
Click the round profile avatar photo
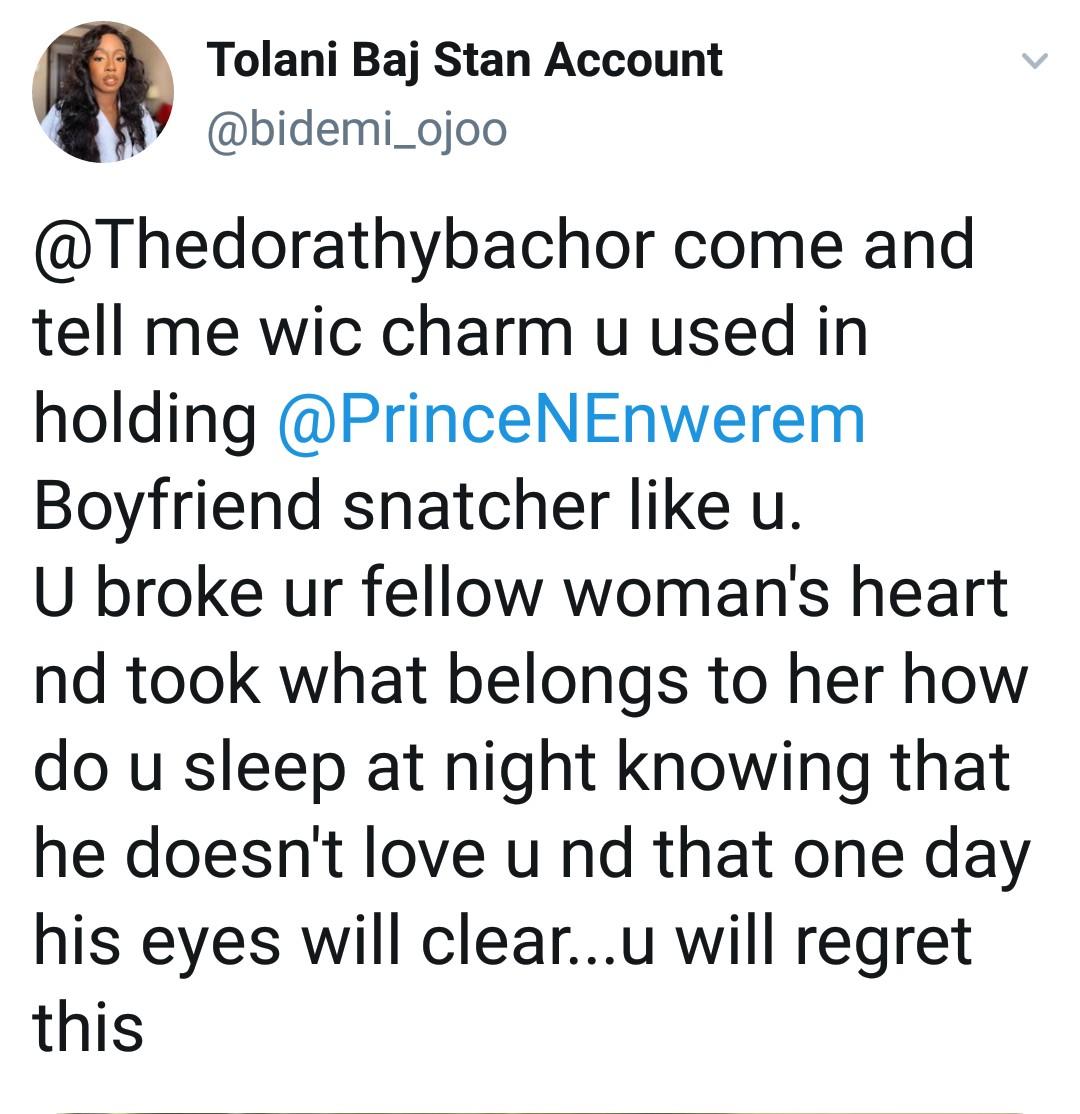pos(103,92)
